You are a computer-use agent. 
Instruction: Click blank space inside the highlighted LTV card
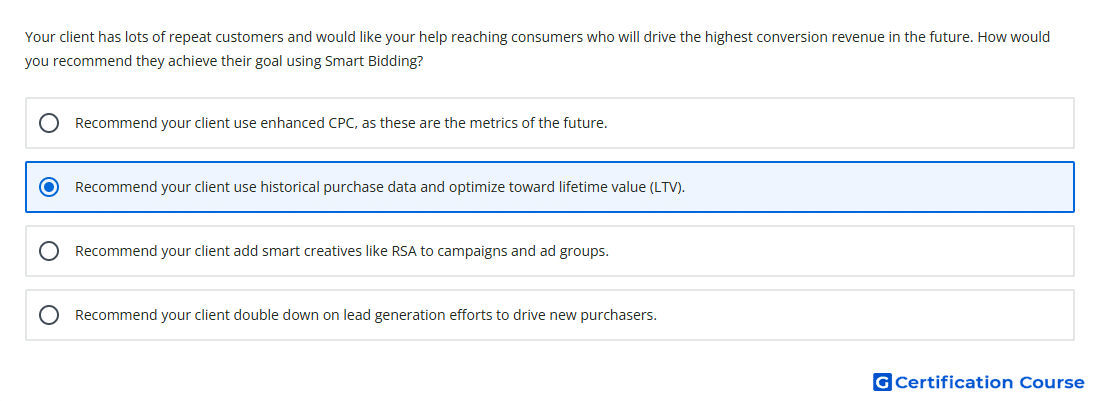(x=877, y=187)
